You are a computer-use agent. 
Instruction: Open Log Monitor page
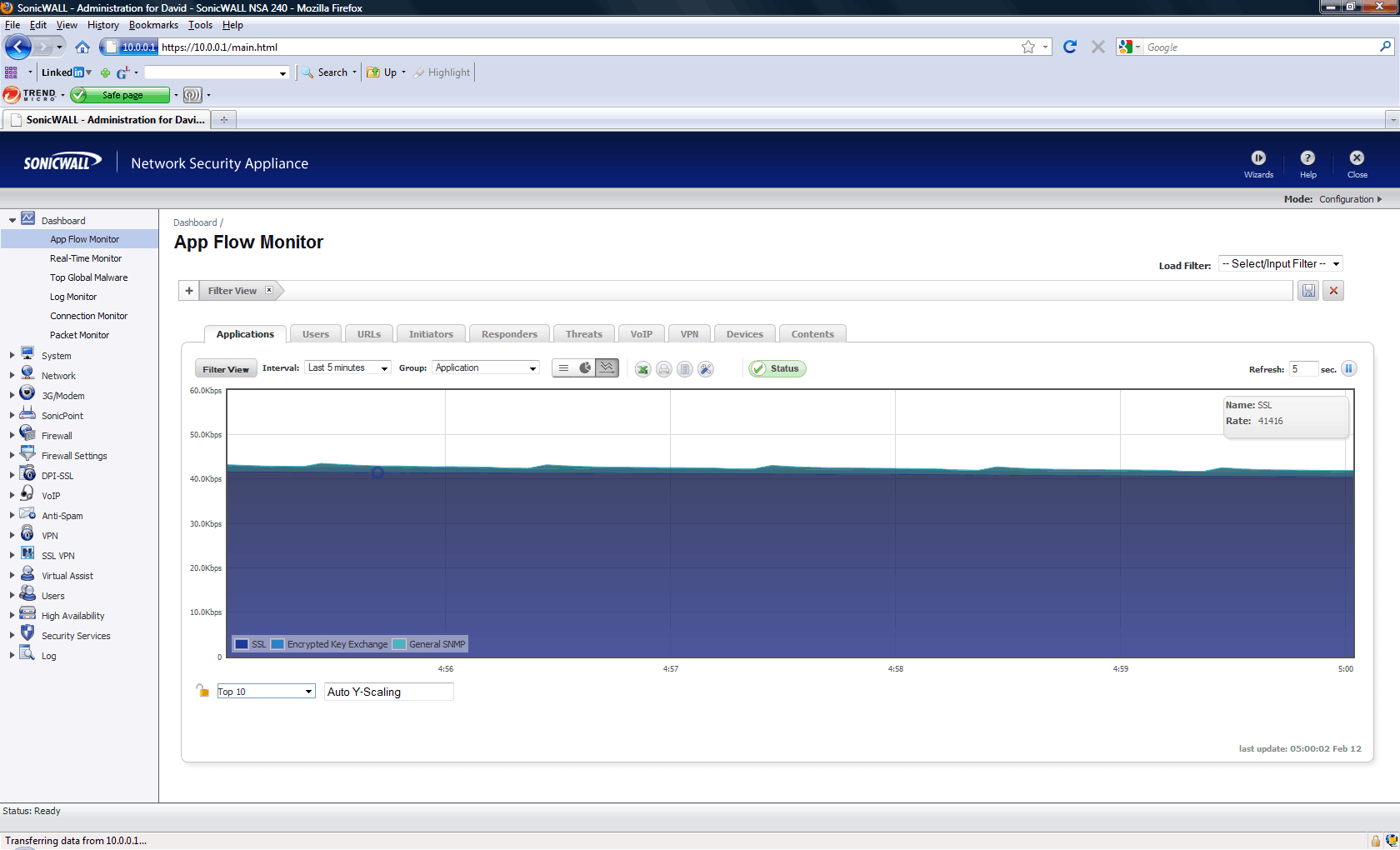(73, 297)
